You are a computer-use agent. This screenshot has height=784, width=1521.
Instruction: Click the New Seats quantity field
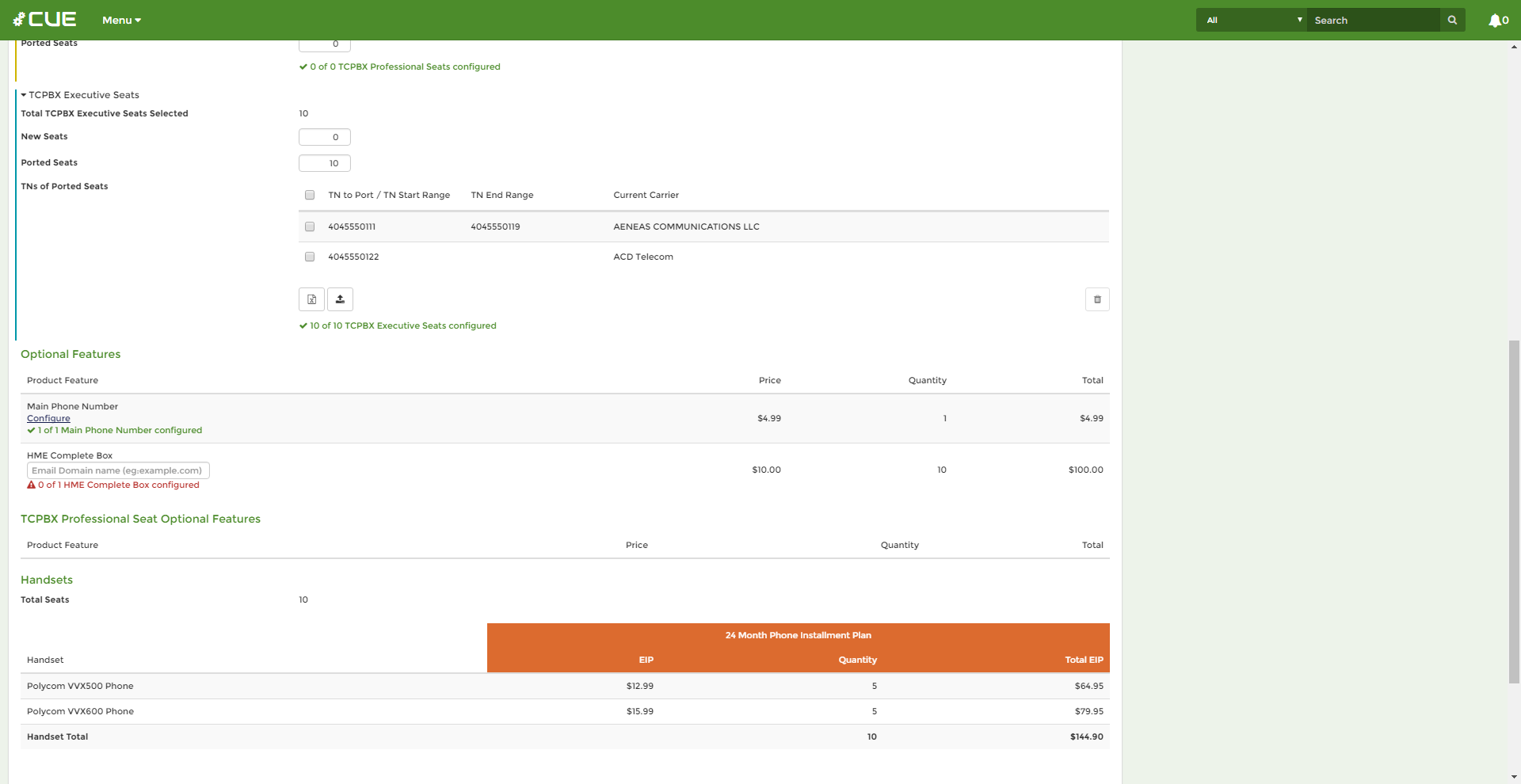click(x=325, y=137)
